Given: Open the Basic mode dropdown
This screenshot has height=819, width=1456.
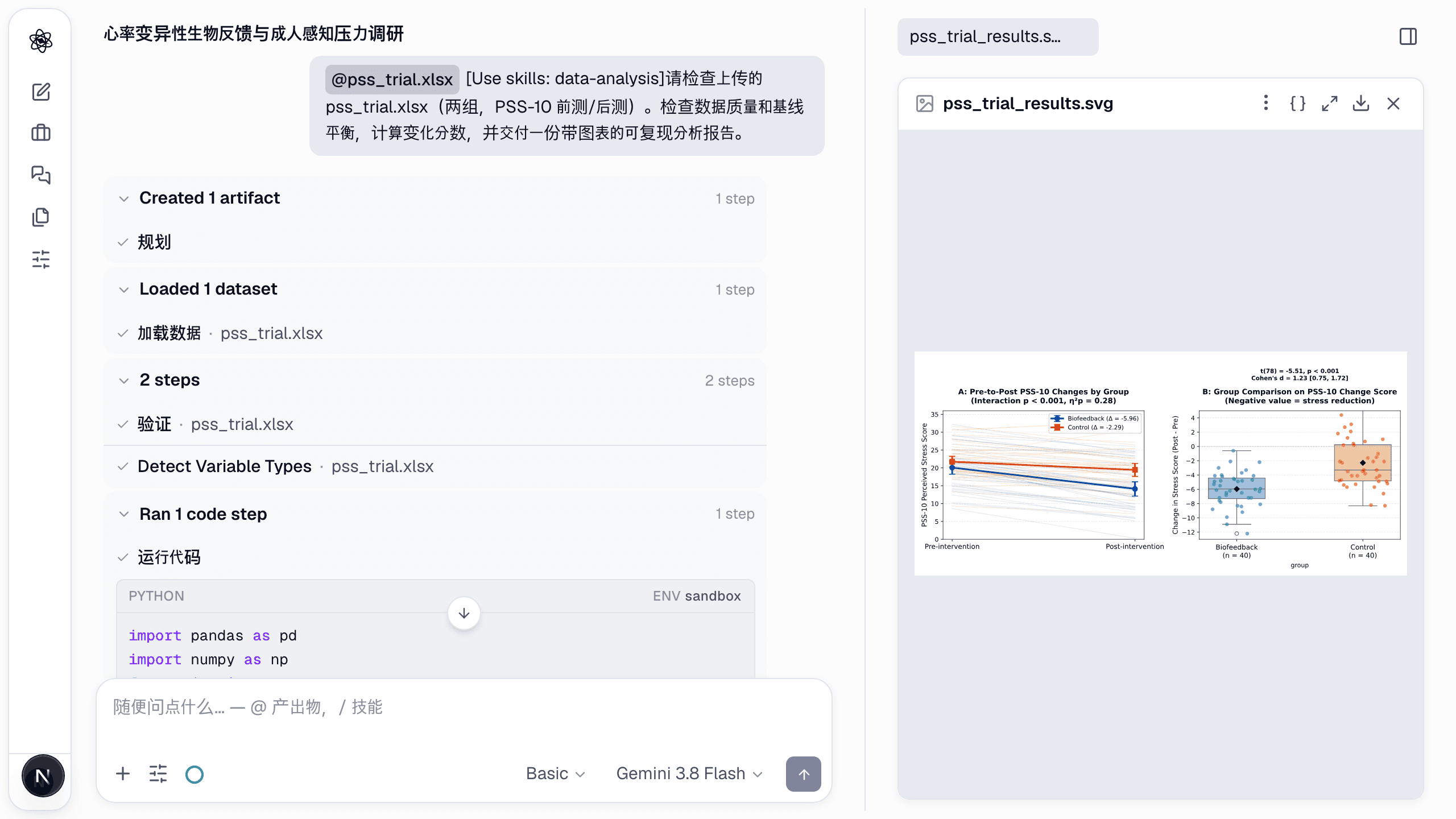Looking at the screenshot, I should 556,774.
